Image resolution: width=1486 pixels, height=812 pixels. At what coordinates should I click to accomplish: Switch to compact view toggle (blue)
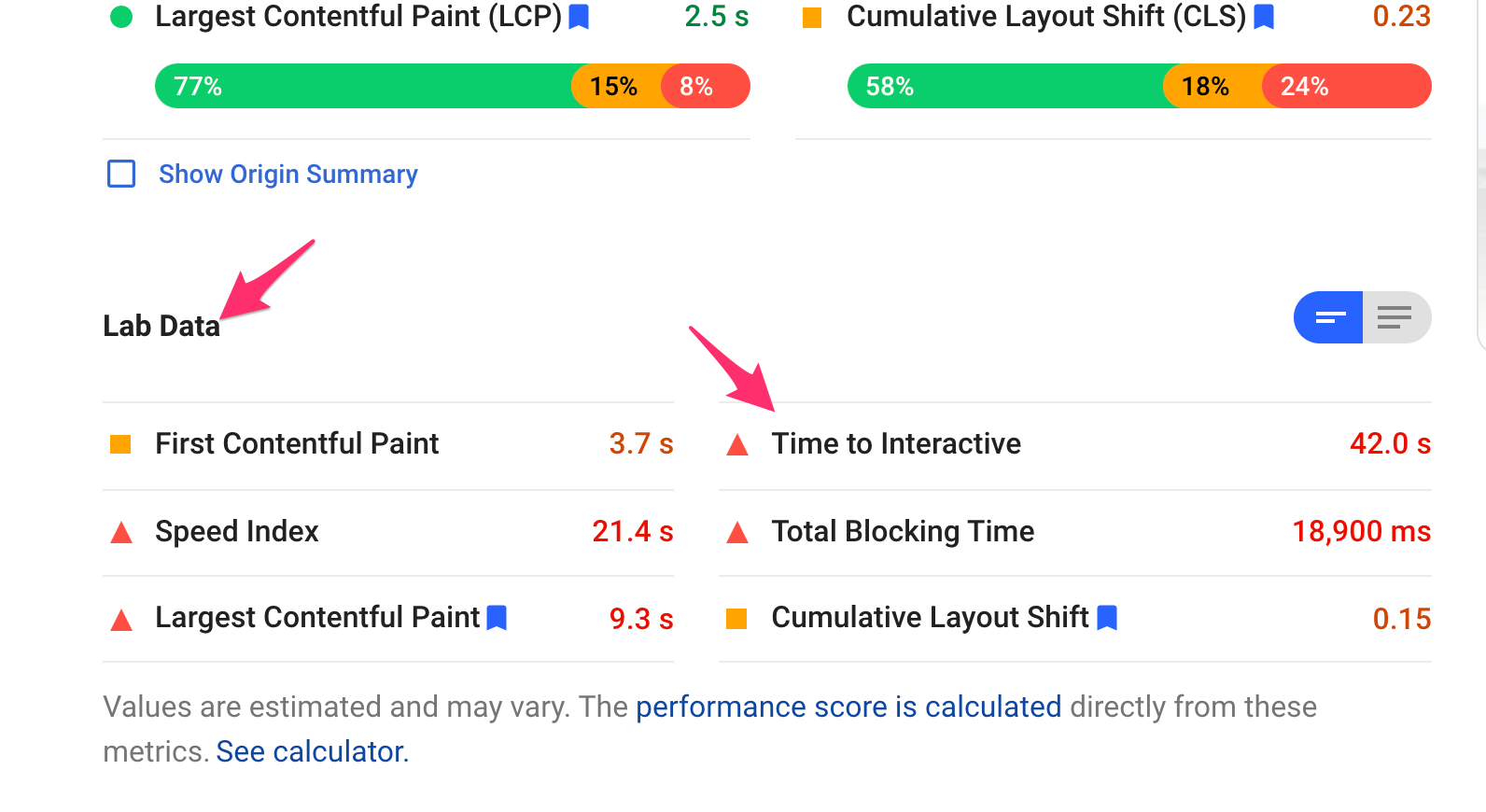click(x=1328, y=317)
